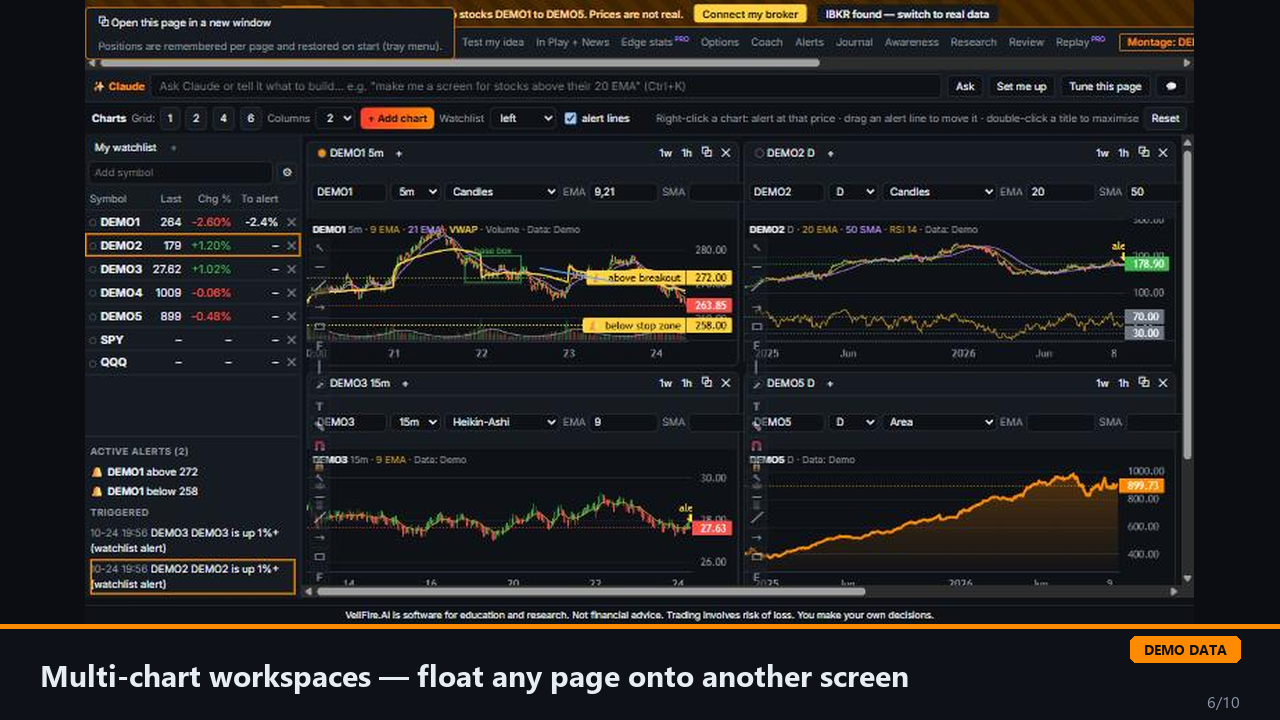Viewport: 1280px width, 720px height.
Task: Set chart grid layout to 2
Action: [197, 118]
